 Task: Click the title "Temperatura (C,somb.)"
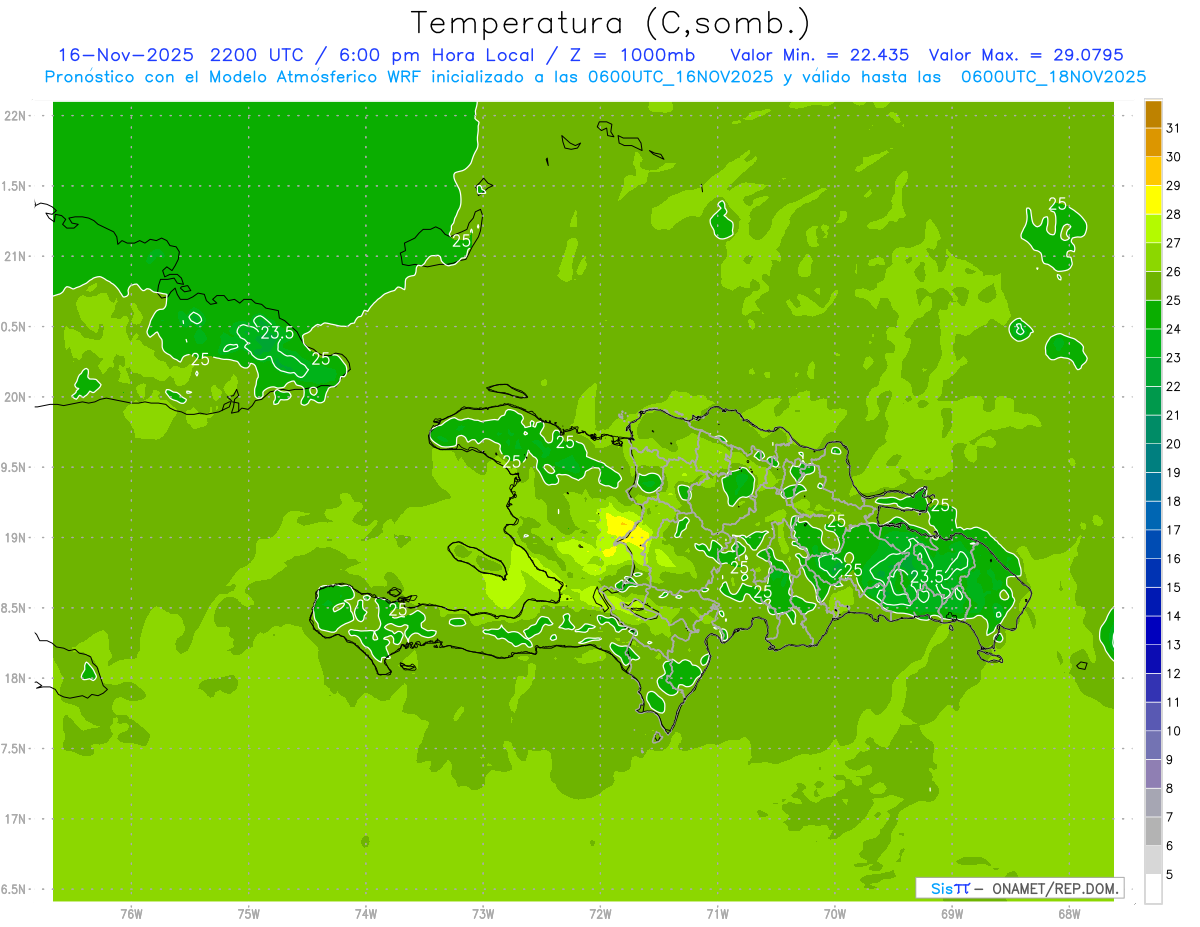(x=611, y=23)
